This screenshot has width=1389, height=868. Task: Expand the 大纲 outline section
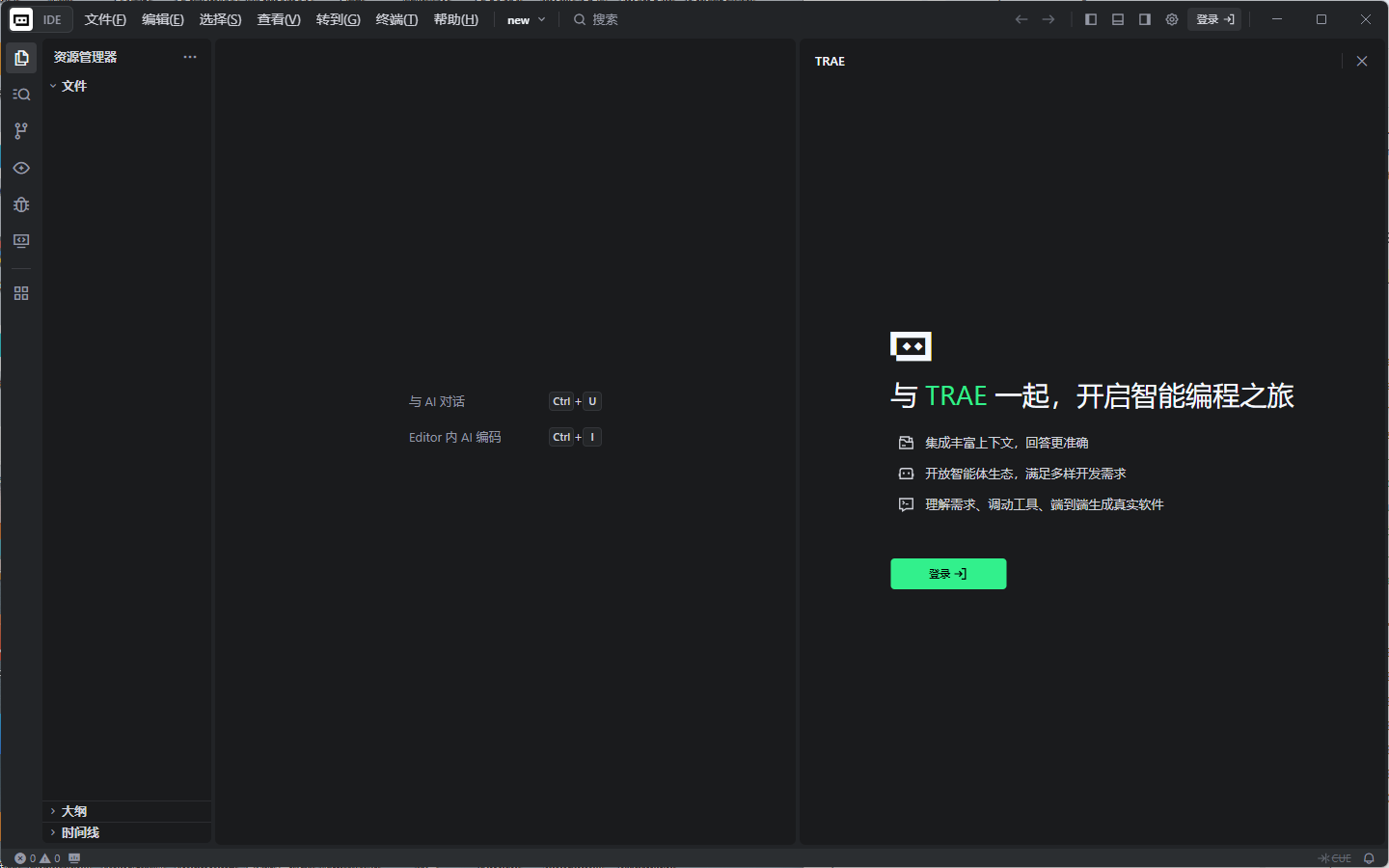point(127,811)
